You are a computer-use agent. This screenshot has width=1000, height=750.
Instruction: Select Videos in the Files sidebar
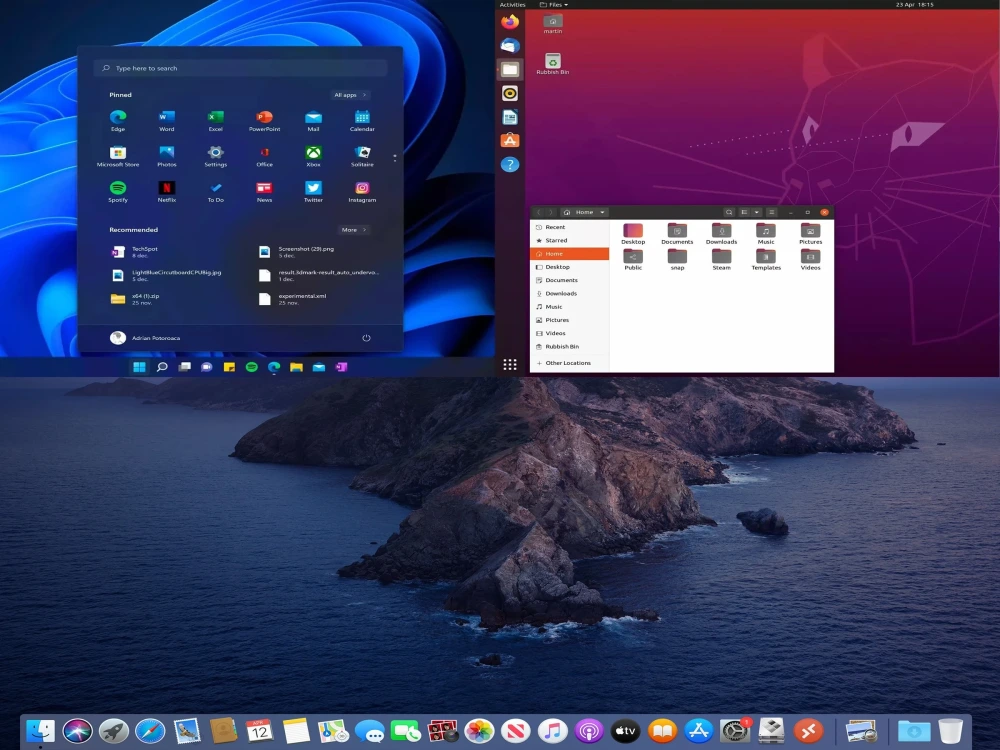click(570, 333)
